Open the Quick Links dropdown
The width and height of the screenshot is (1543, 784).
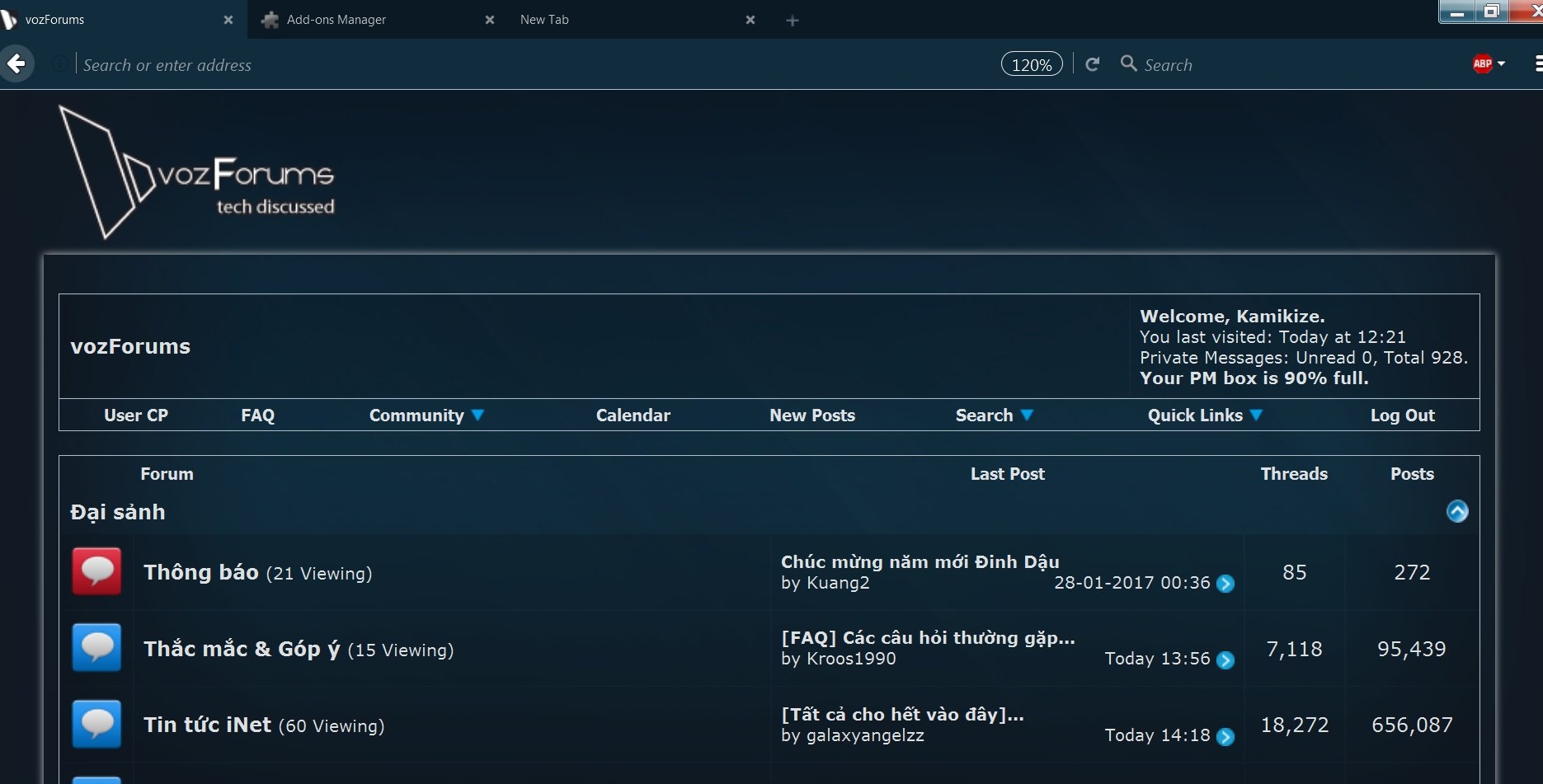coord(1204,415)
